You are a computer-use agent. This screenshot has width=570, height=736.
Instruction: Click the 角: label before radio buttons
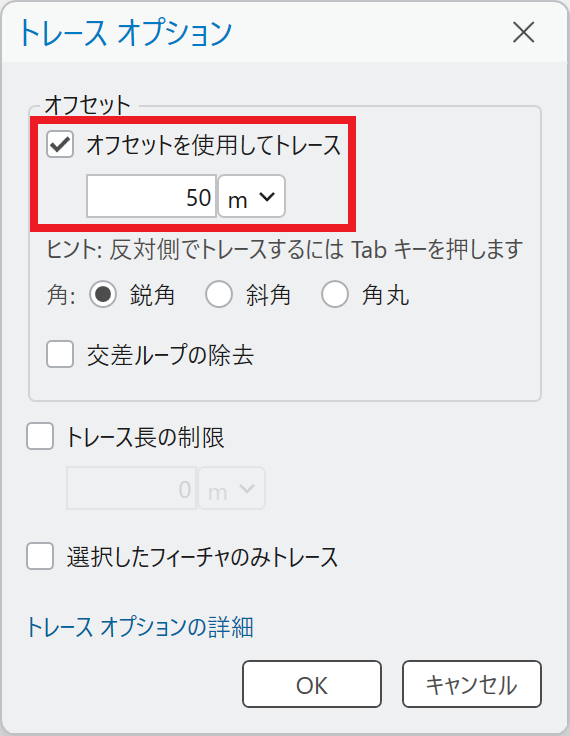61,296
